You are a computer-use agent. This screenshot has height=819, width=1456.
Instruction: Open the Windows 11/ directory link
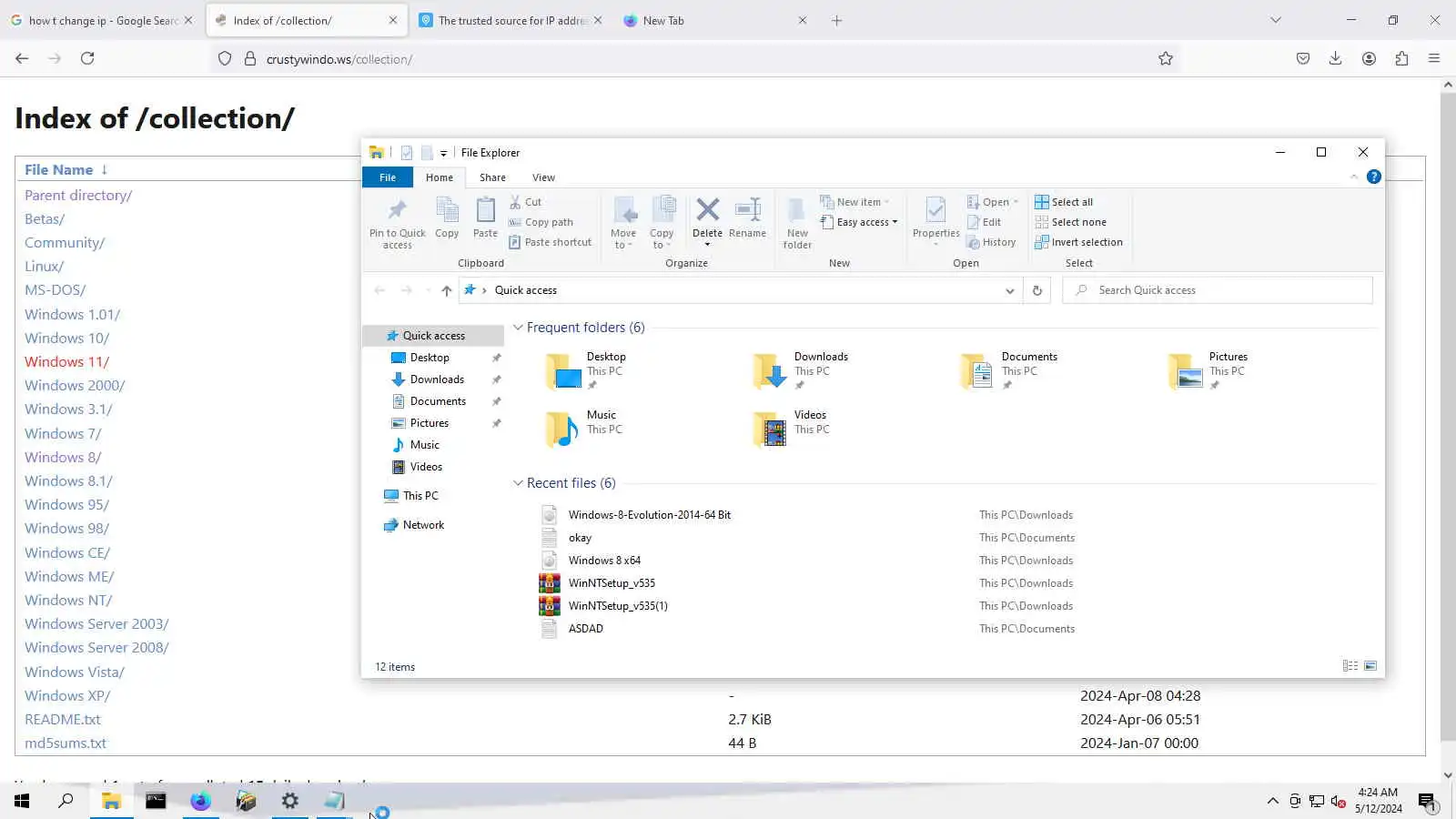tap(66, 362)
